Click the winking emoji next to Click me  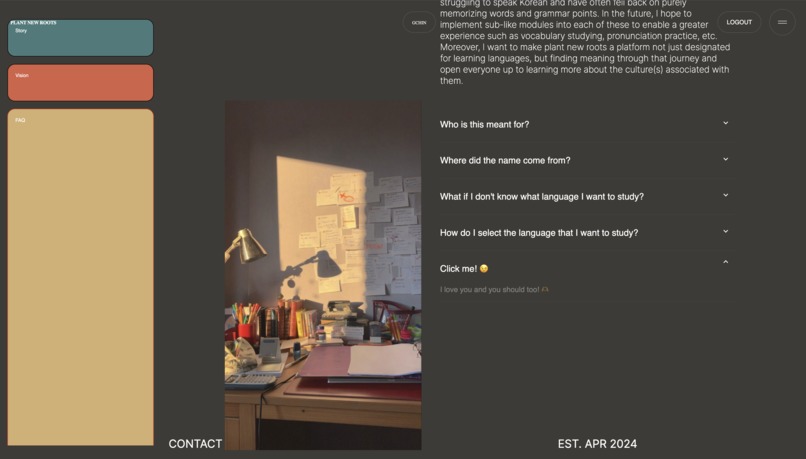tap(484, 269)
